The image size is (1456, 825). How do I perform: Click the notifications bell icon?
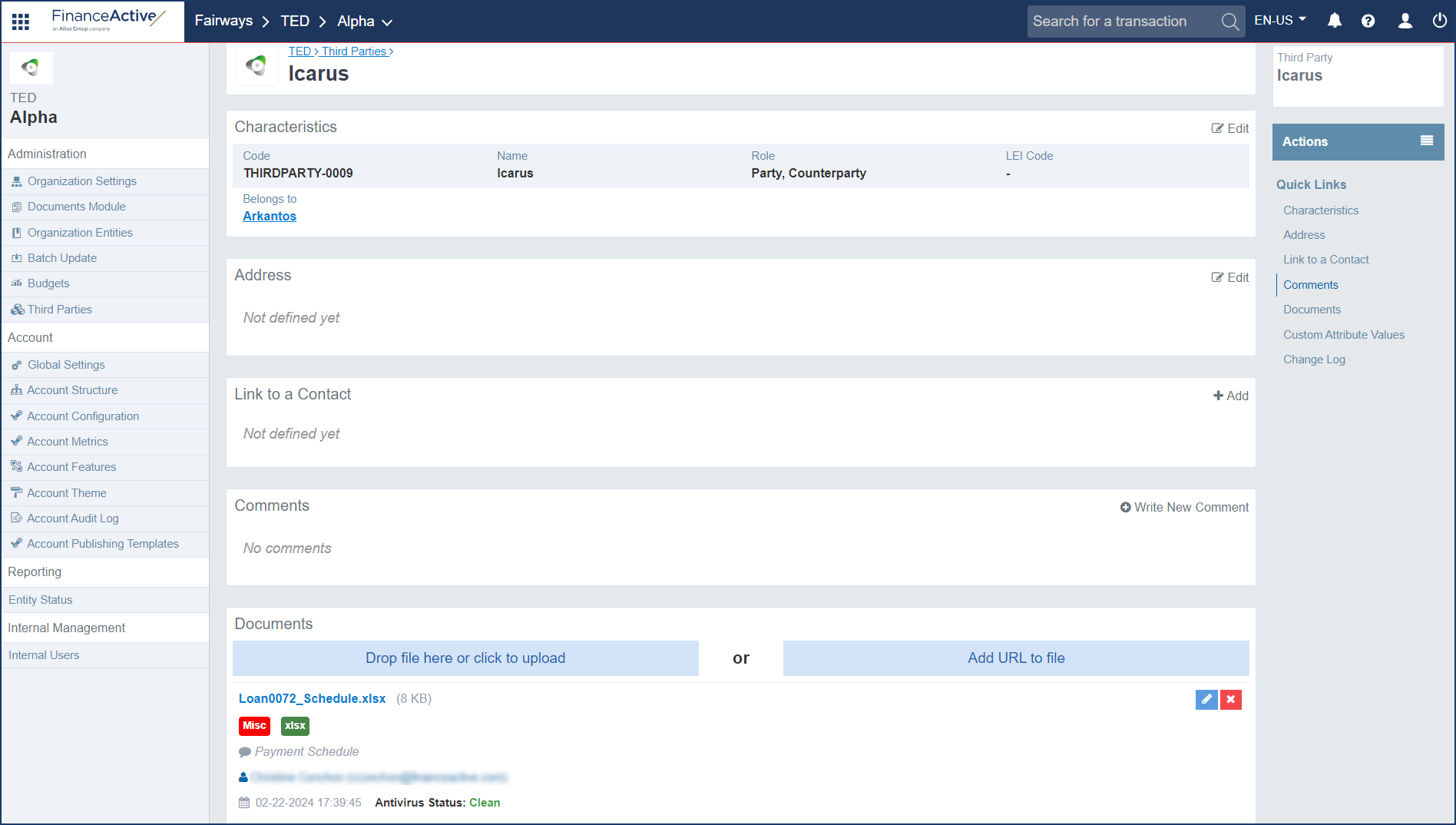pos(1335,21)
